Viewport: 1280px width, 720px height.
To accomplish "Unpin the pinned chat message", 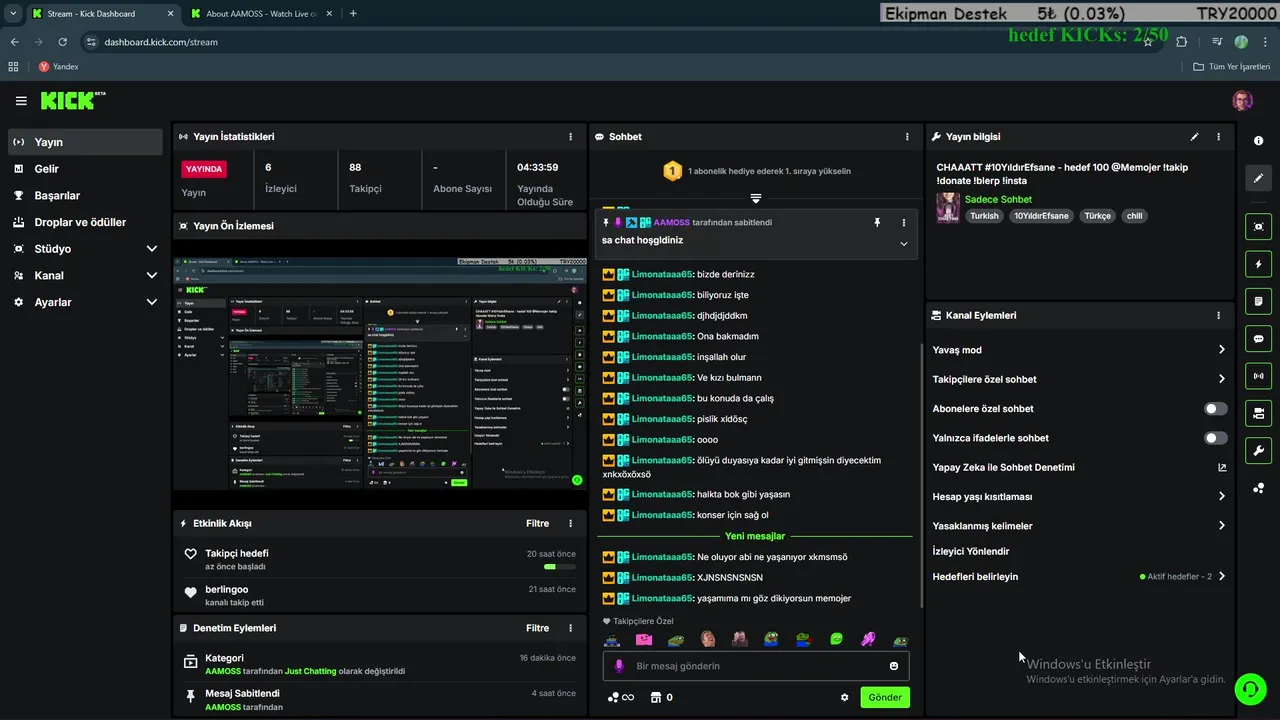I will tap(877, 223).
